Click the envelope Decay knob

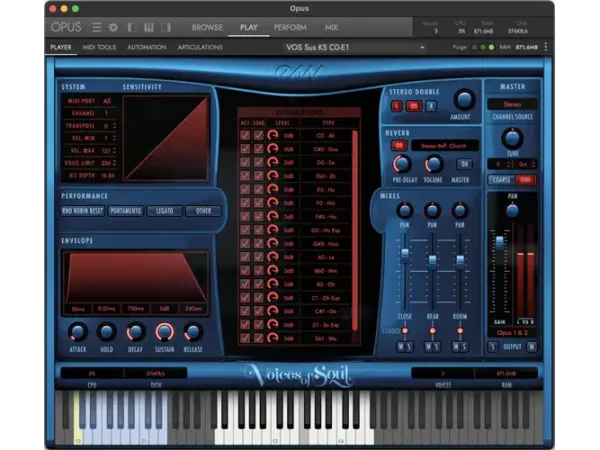(x=135, y=332)
